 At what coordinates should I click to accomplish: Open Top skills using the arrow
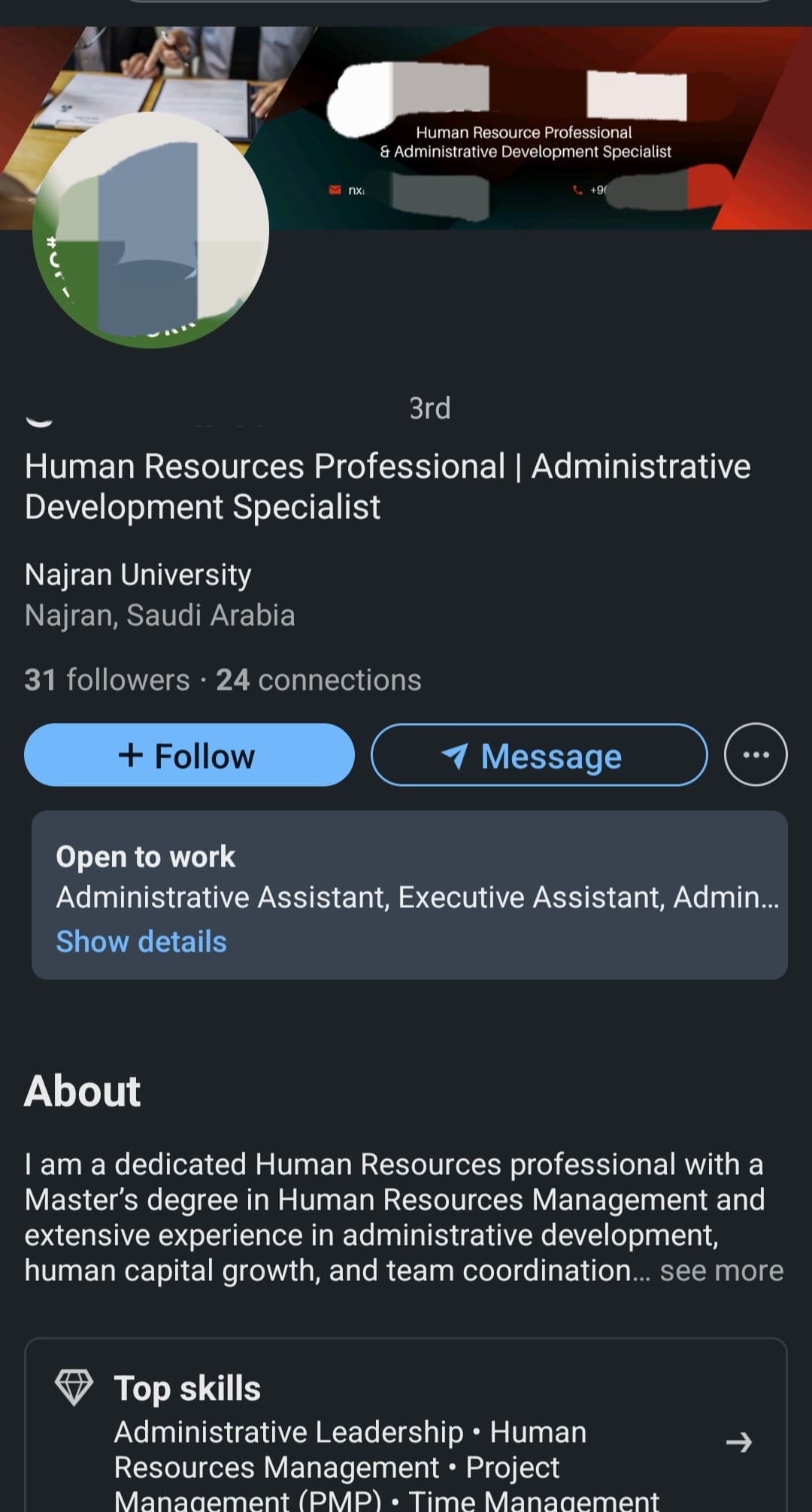pos(738,1442)
